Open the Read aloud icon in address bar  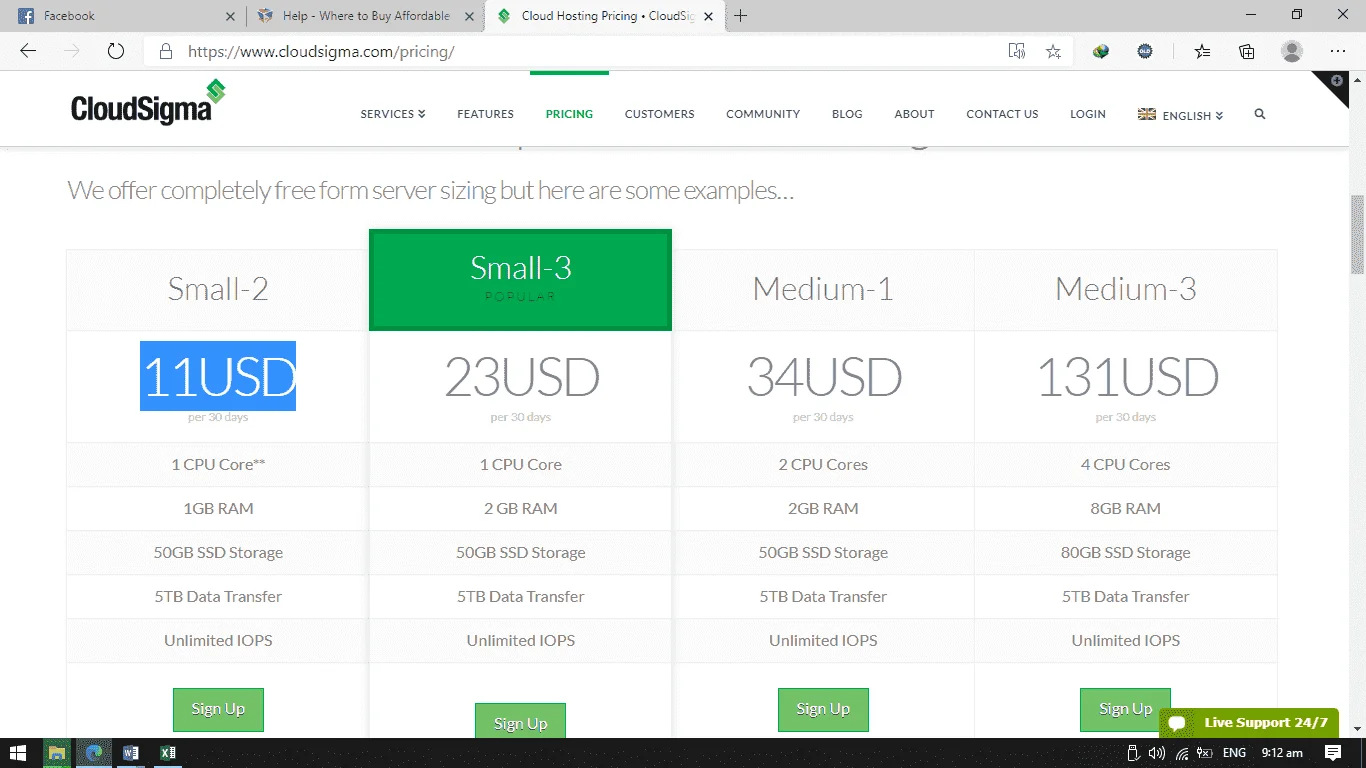click(1017, 51)
